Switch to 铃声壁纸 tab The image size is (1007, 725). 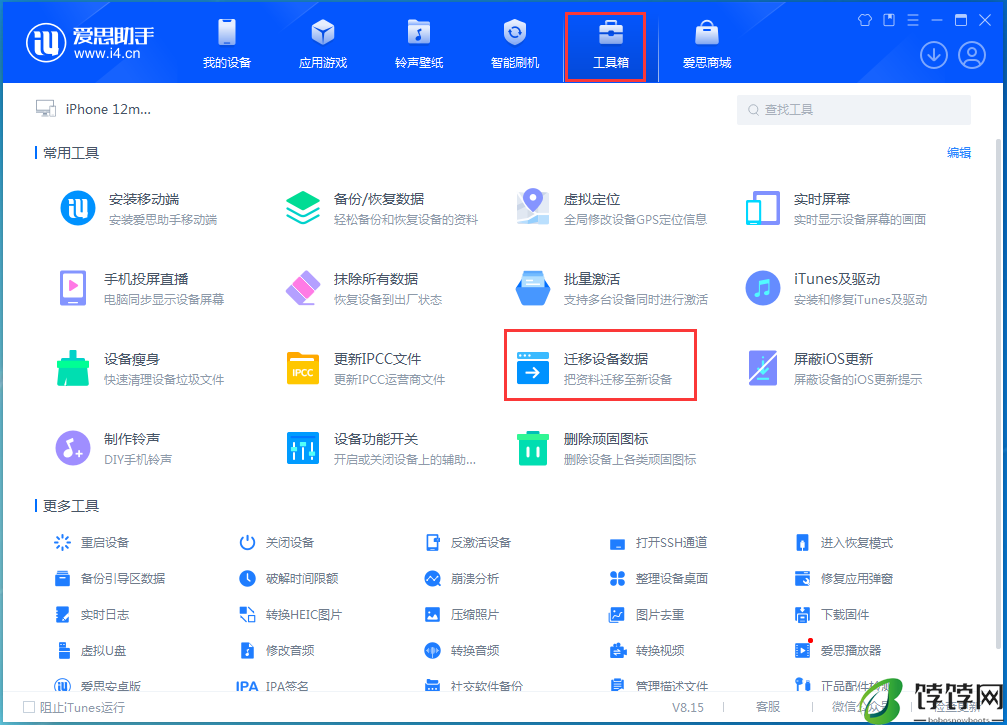(x=419, y=43)
